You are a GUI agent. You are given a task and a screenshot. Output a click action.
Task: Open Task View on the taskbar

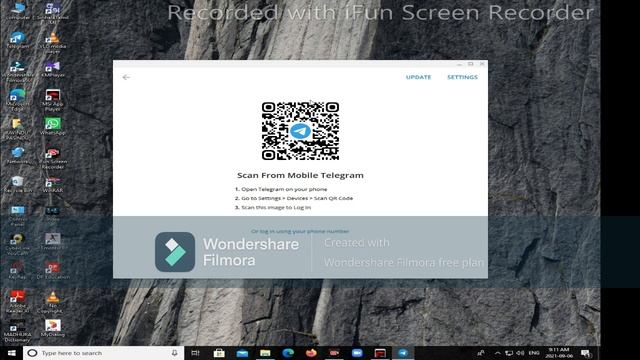pyautogui.click(x=196, y=353)
